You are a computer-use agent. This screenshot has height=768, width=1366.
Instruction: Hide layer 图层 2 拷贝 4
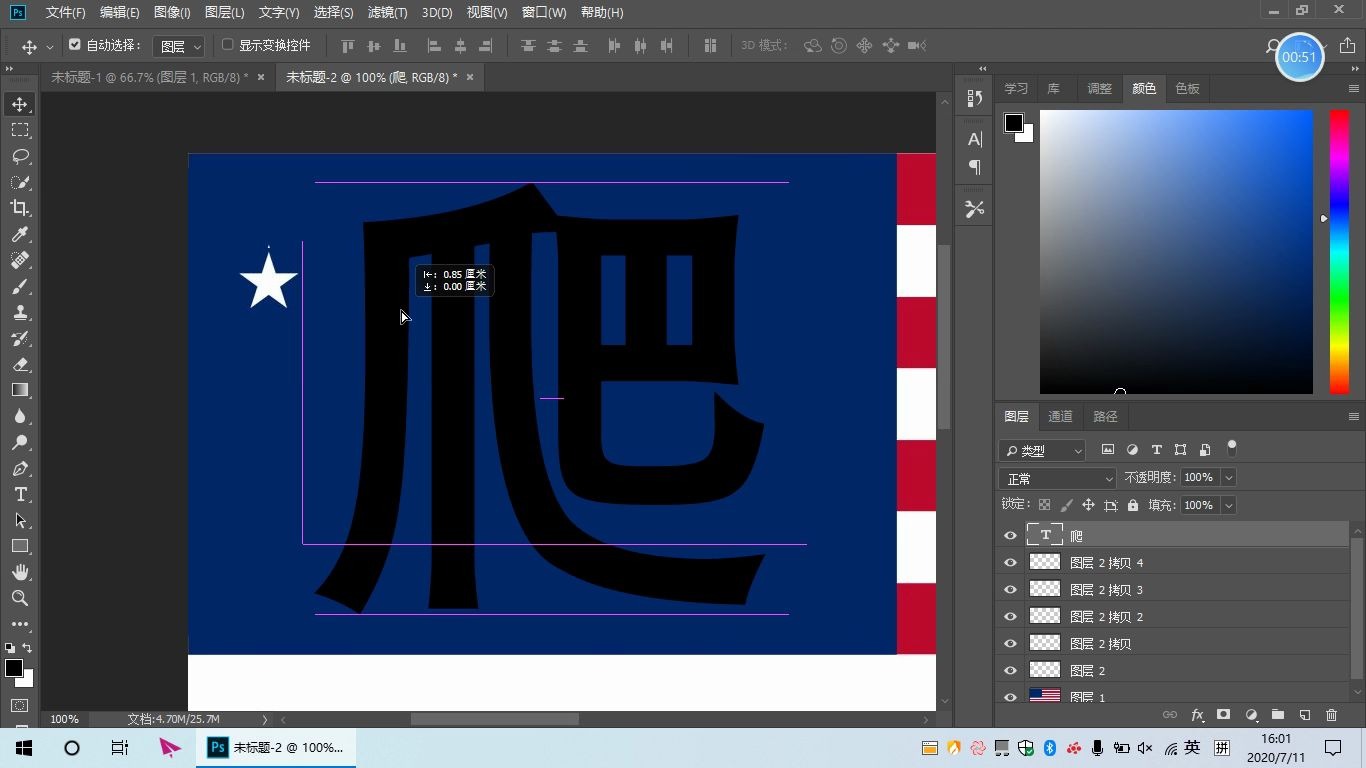[1010, 562]
